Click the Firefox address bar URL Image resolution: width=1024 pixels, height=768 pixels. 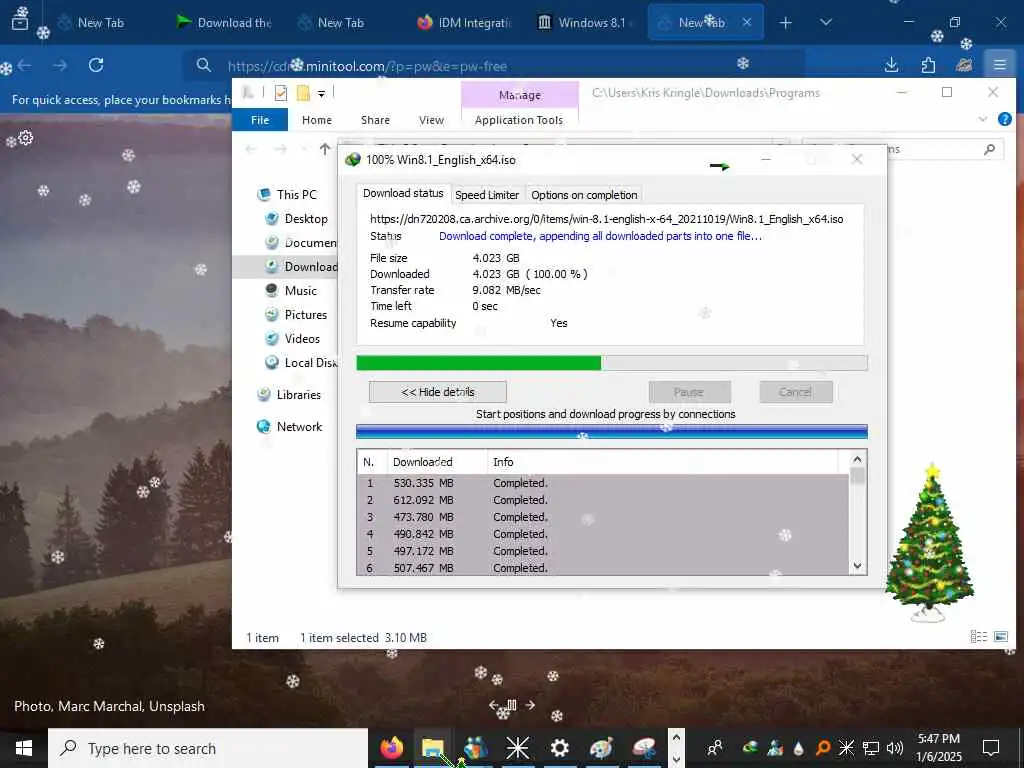(367, 66)
